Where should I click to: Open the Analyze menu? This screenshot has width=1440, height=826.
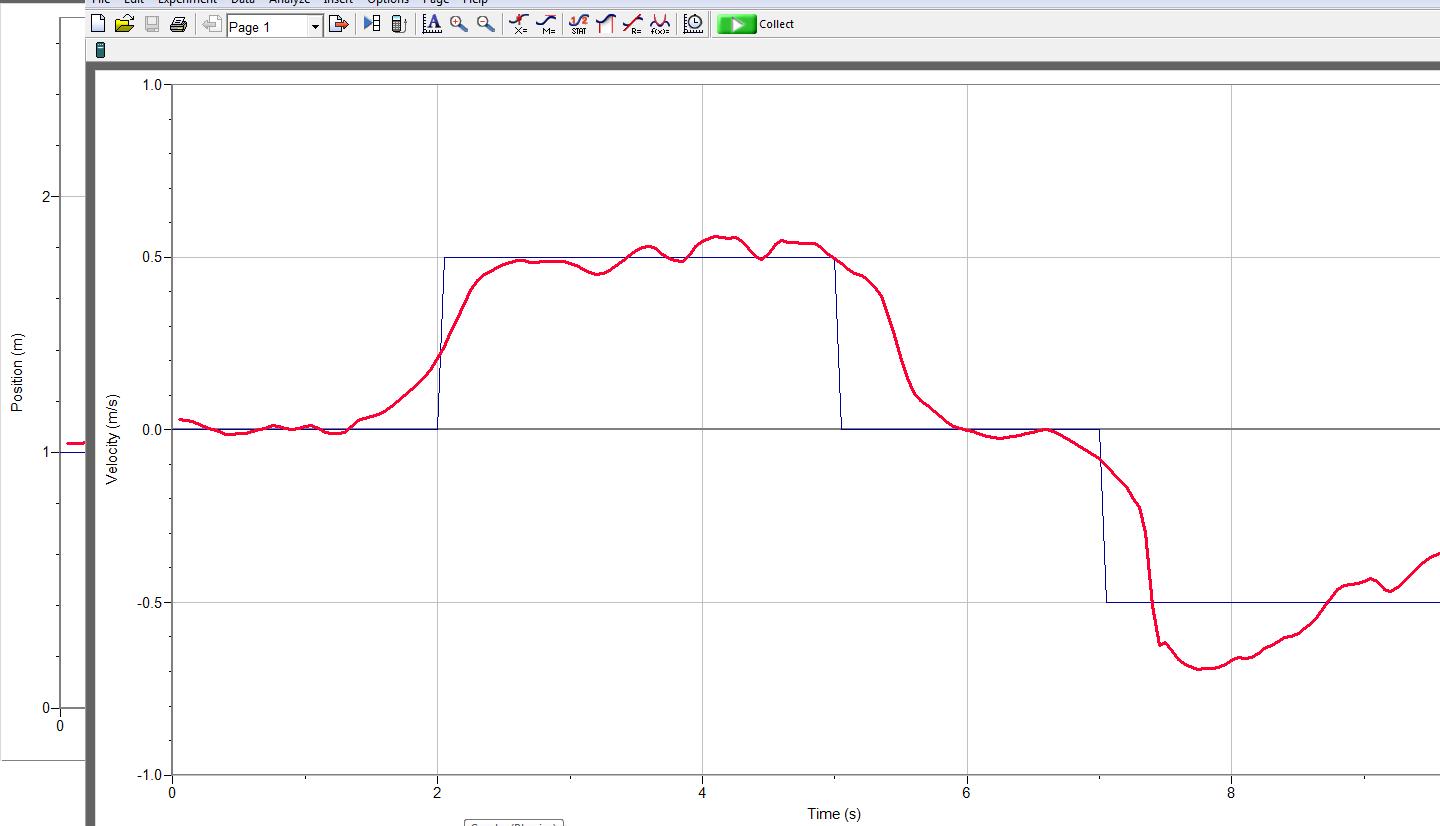pos(289,2)
